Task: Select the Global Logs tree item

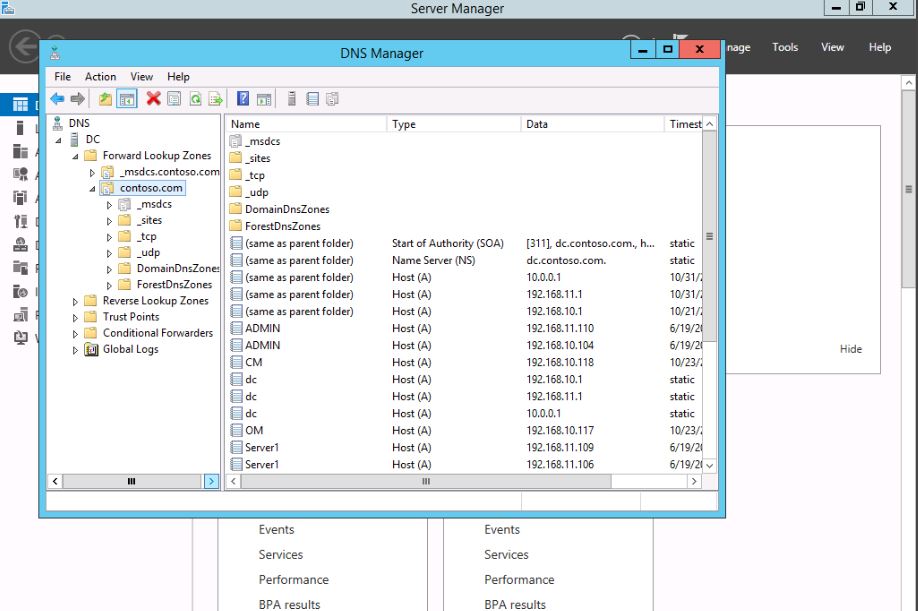Action: 130,349
